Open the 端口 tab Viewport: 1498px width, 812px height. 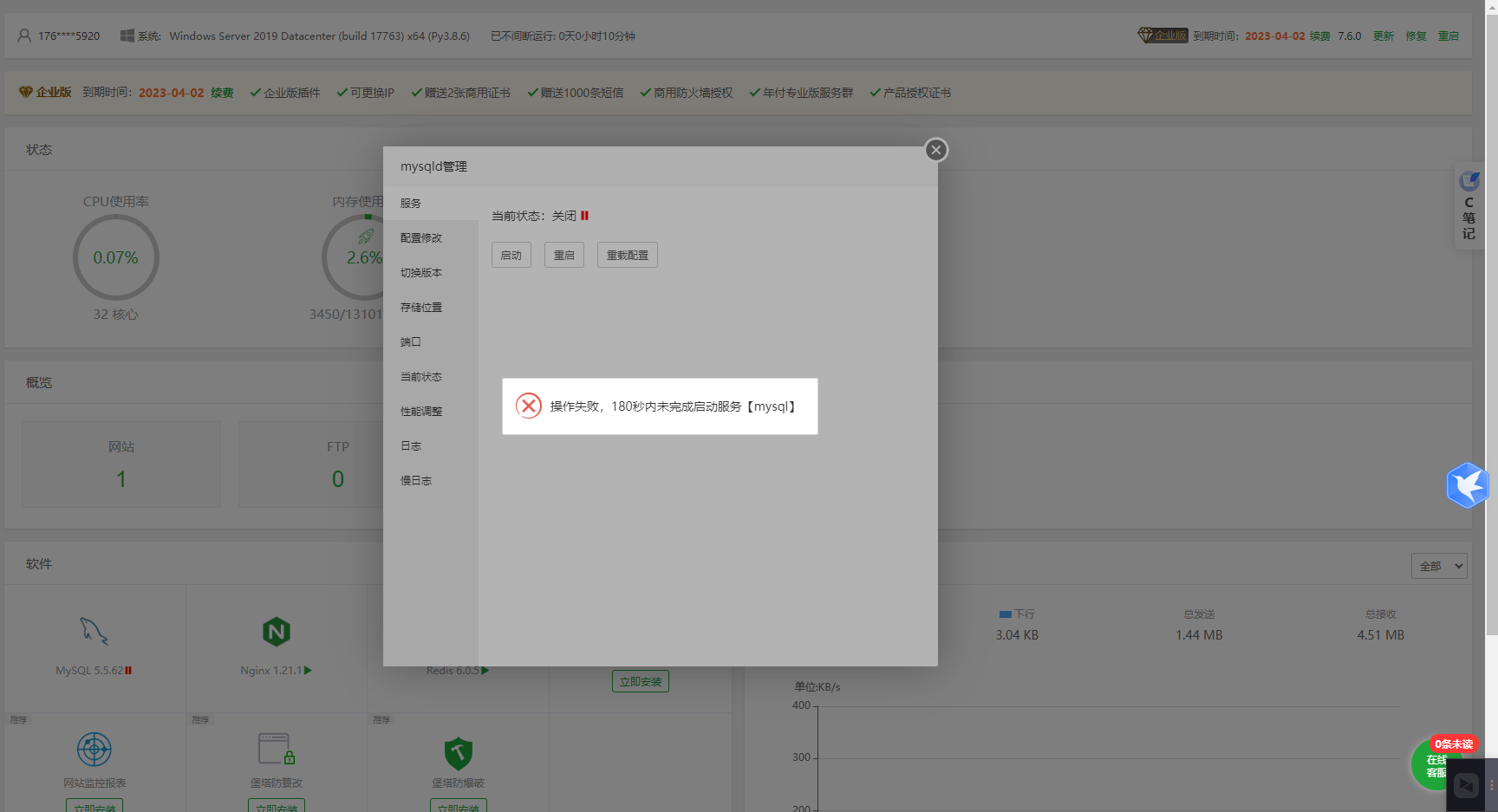point(431,341)
